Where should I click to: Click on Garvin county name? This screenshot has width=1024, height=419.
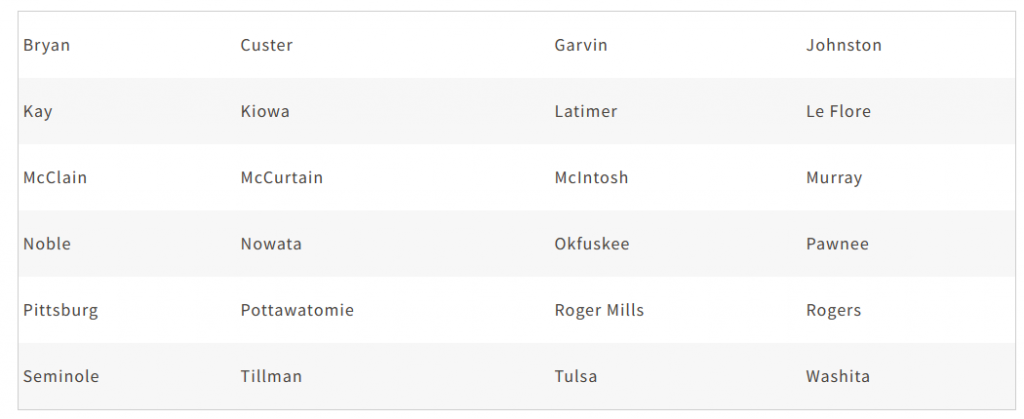point(580,45)
